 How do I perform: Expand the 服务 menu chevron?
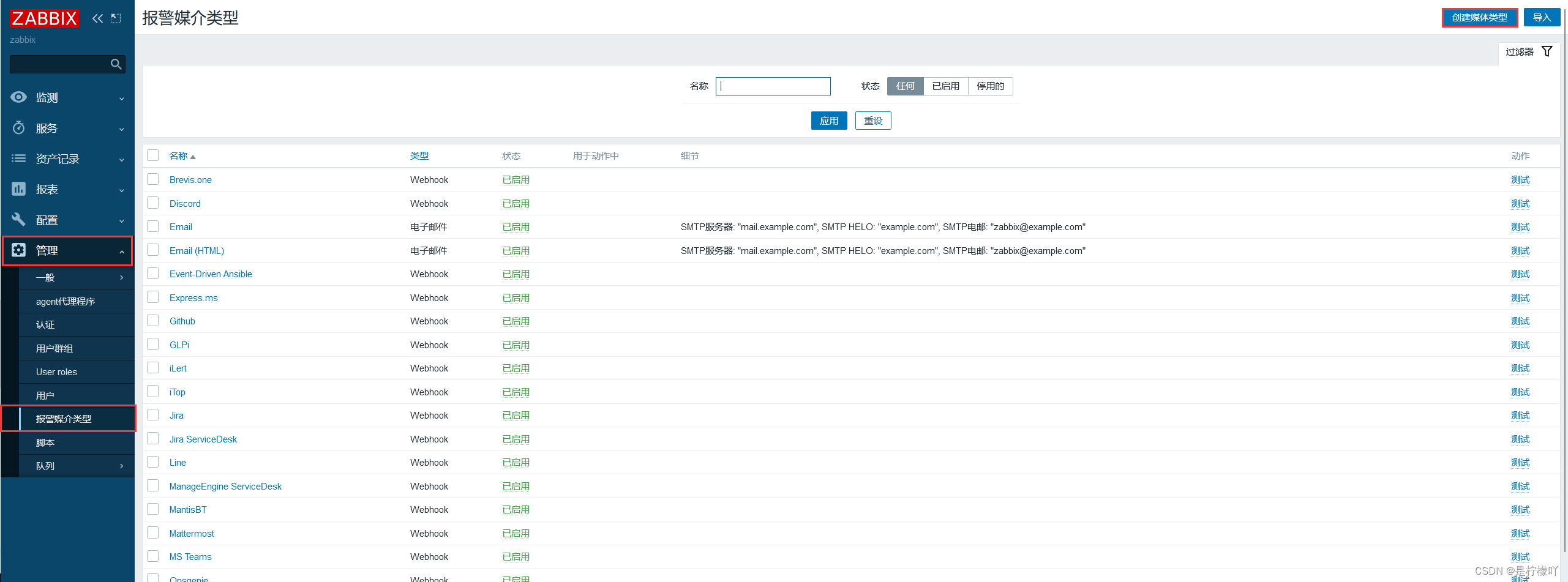121,129
